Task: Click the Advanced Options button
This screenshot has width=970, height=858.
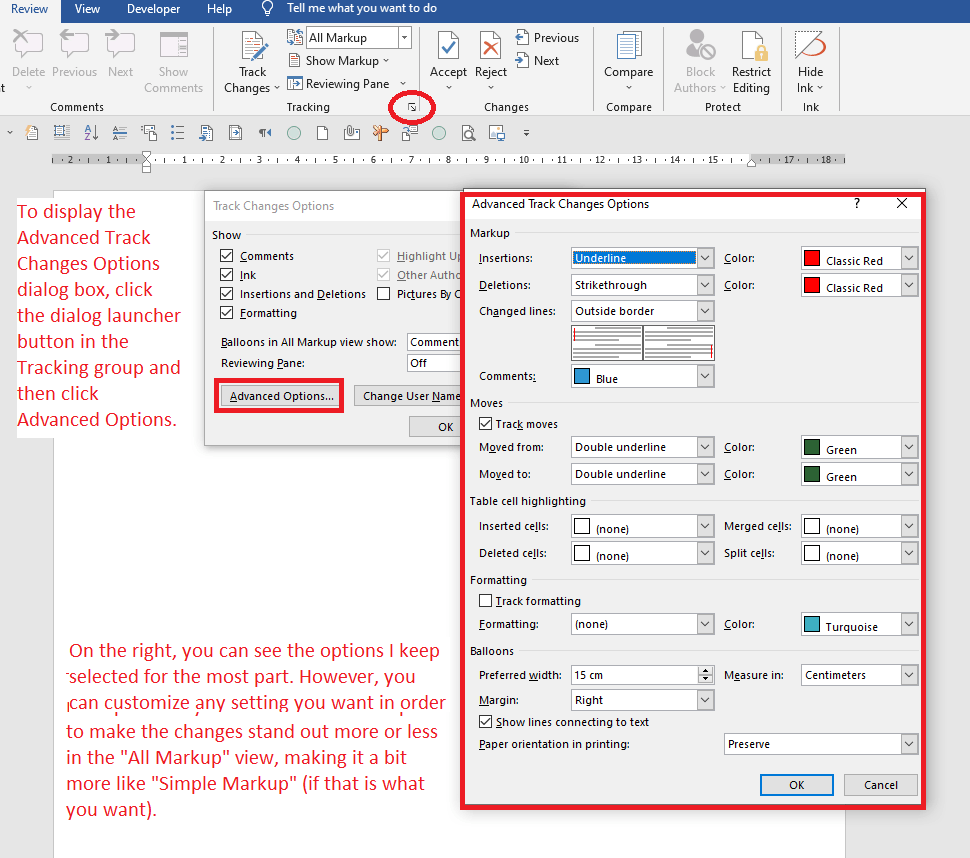Action: (280, 396)
